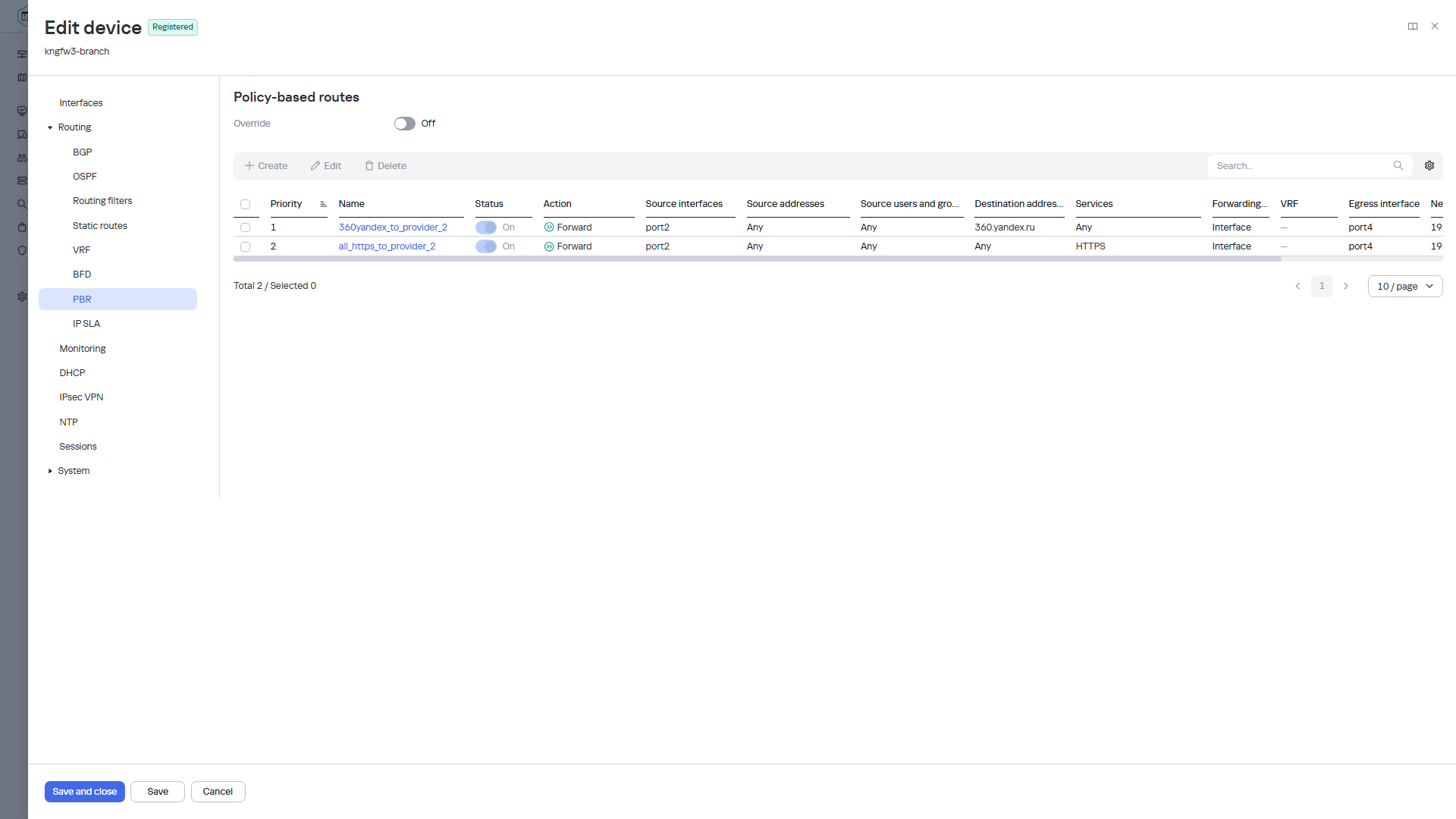
Task: Open the 360yandex_to_provider_2 rule link
Action: click(393, 227)
